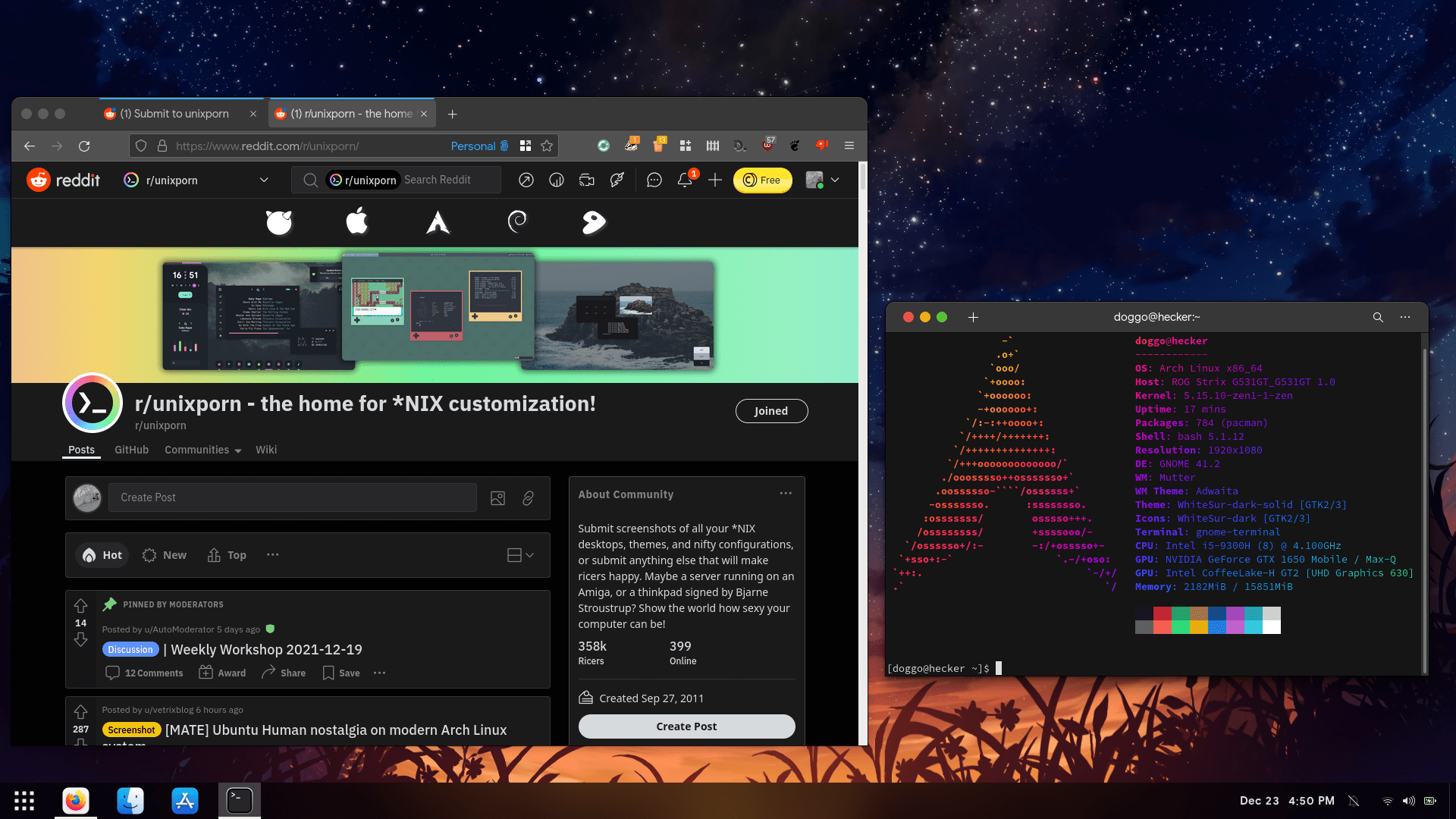Open search in the terminal window

1378,317
